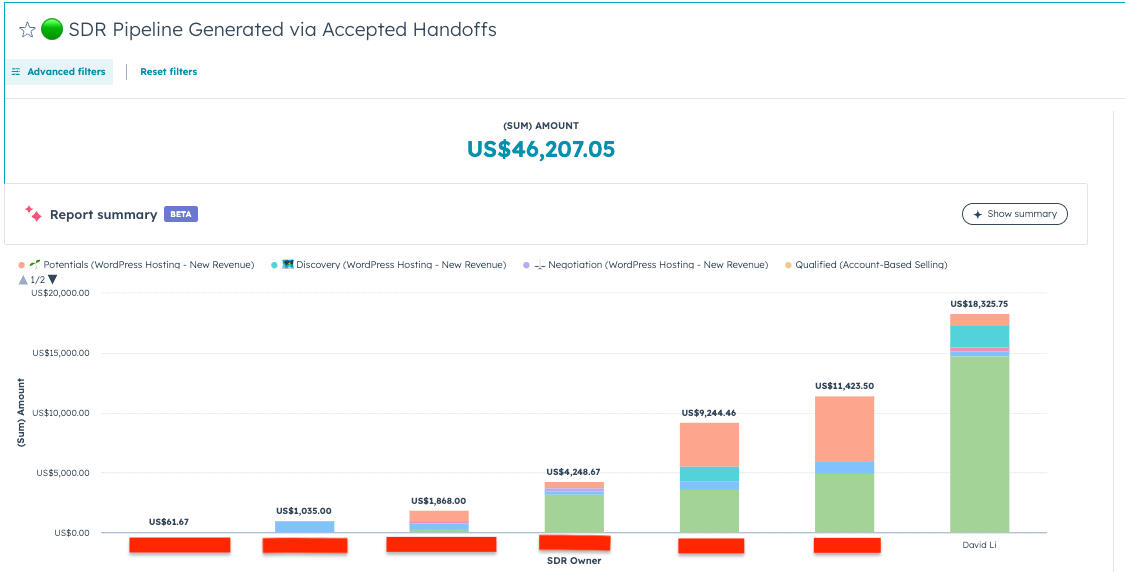Click the US$46,207.05 total amount

(x=541, y=150)
